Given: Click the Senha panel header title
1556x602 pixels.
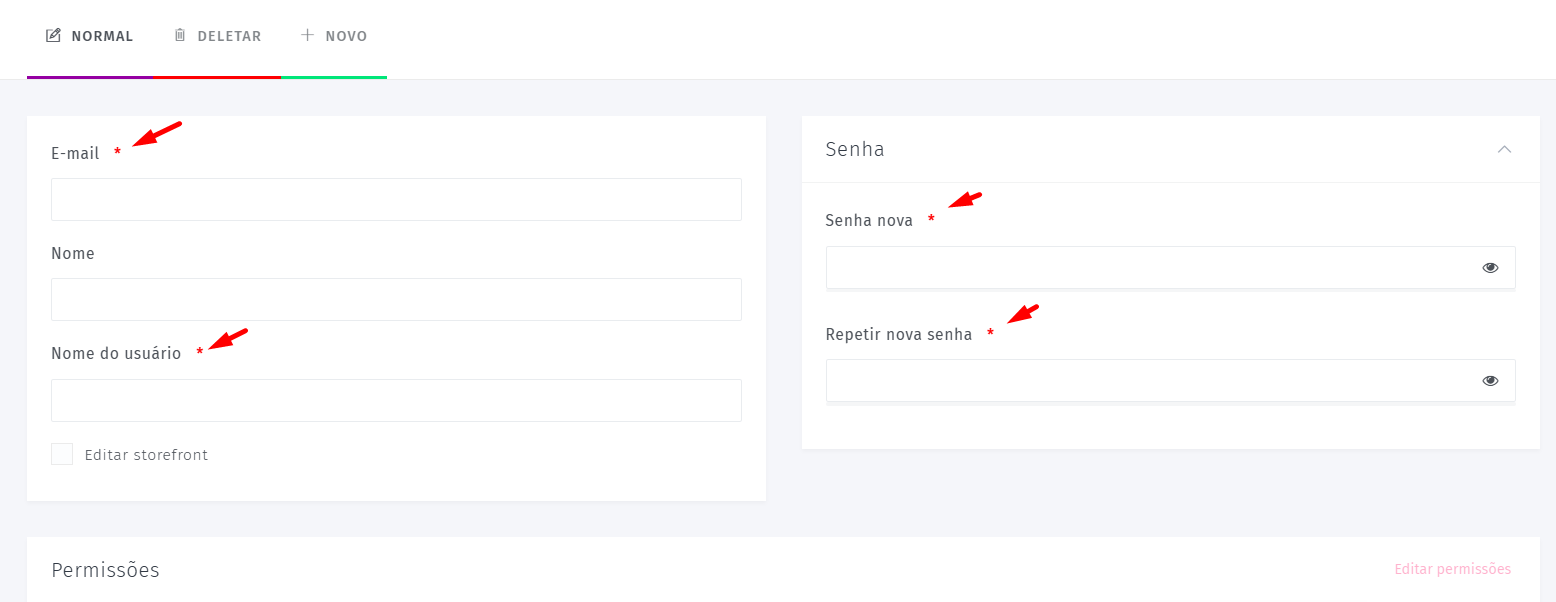Looking at the screenshot, I should [x=855, y=149].
